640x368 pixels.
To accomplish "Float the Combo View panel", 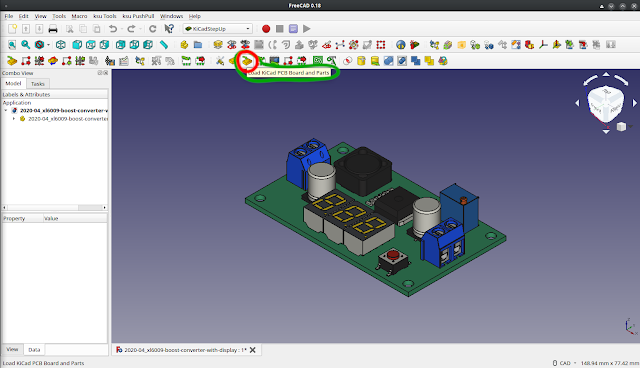I will pyautogui.click(x=100, y=73).
